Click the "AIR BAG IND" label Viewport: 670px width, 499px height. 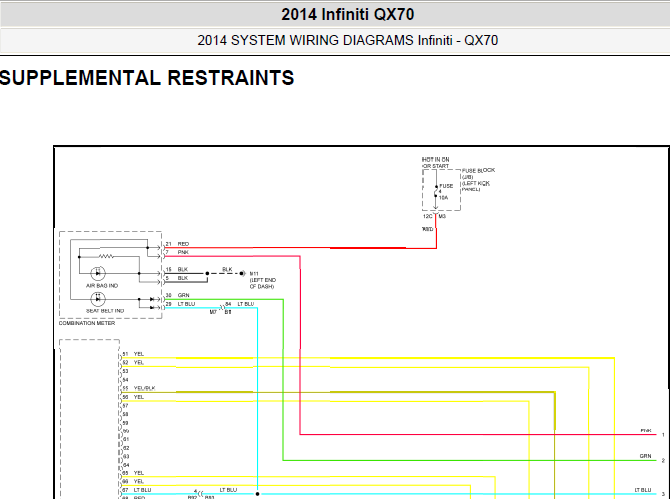coord(102,285)
